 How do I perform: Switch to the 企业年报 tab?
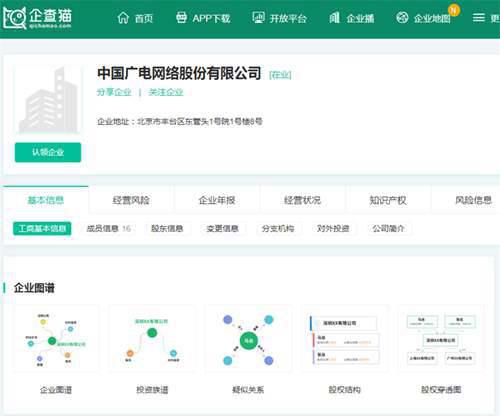click(217, 200)
